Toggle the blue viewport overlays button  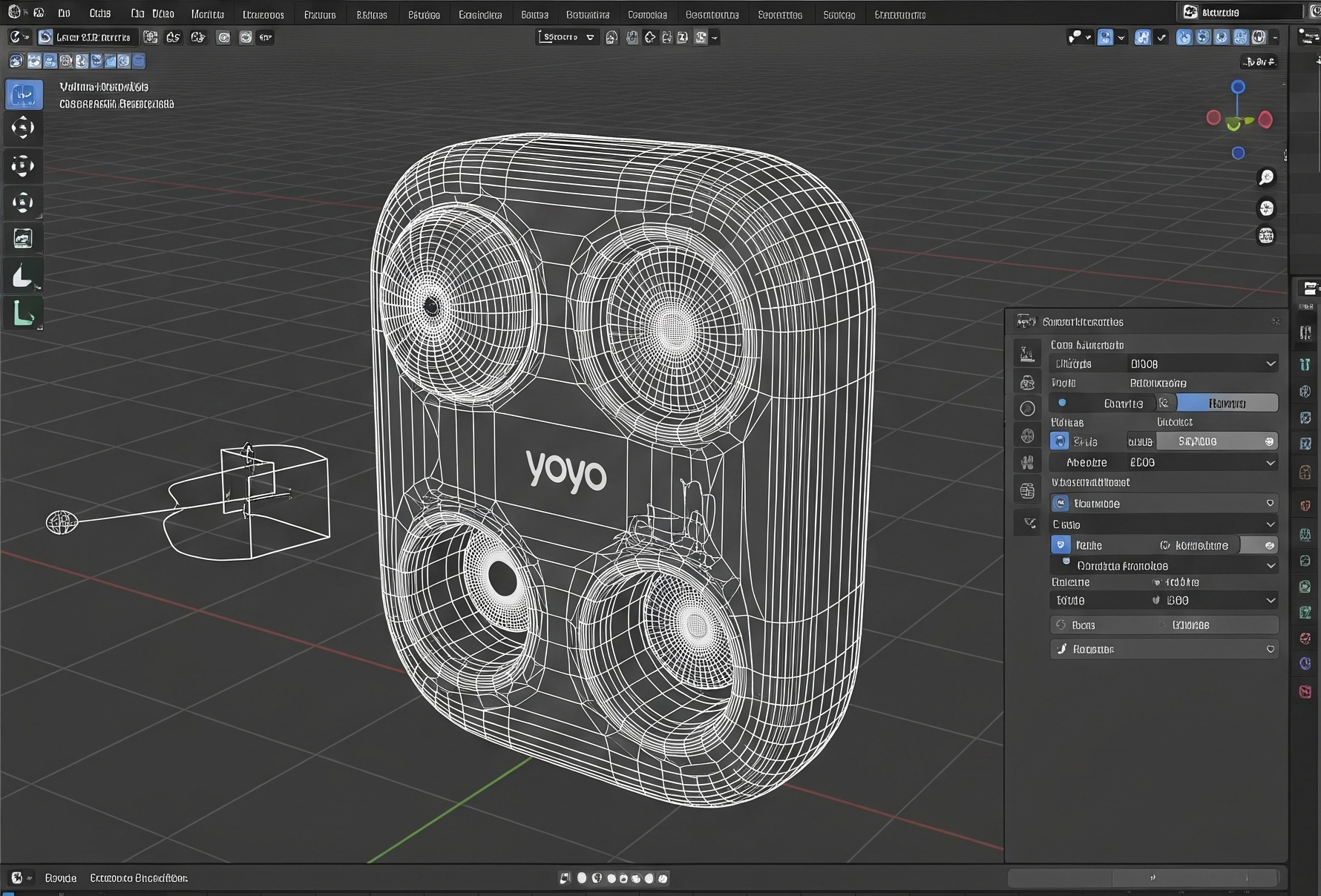[1105, 37]
